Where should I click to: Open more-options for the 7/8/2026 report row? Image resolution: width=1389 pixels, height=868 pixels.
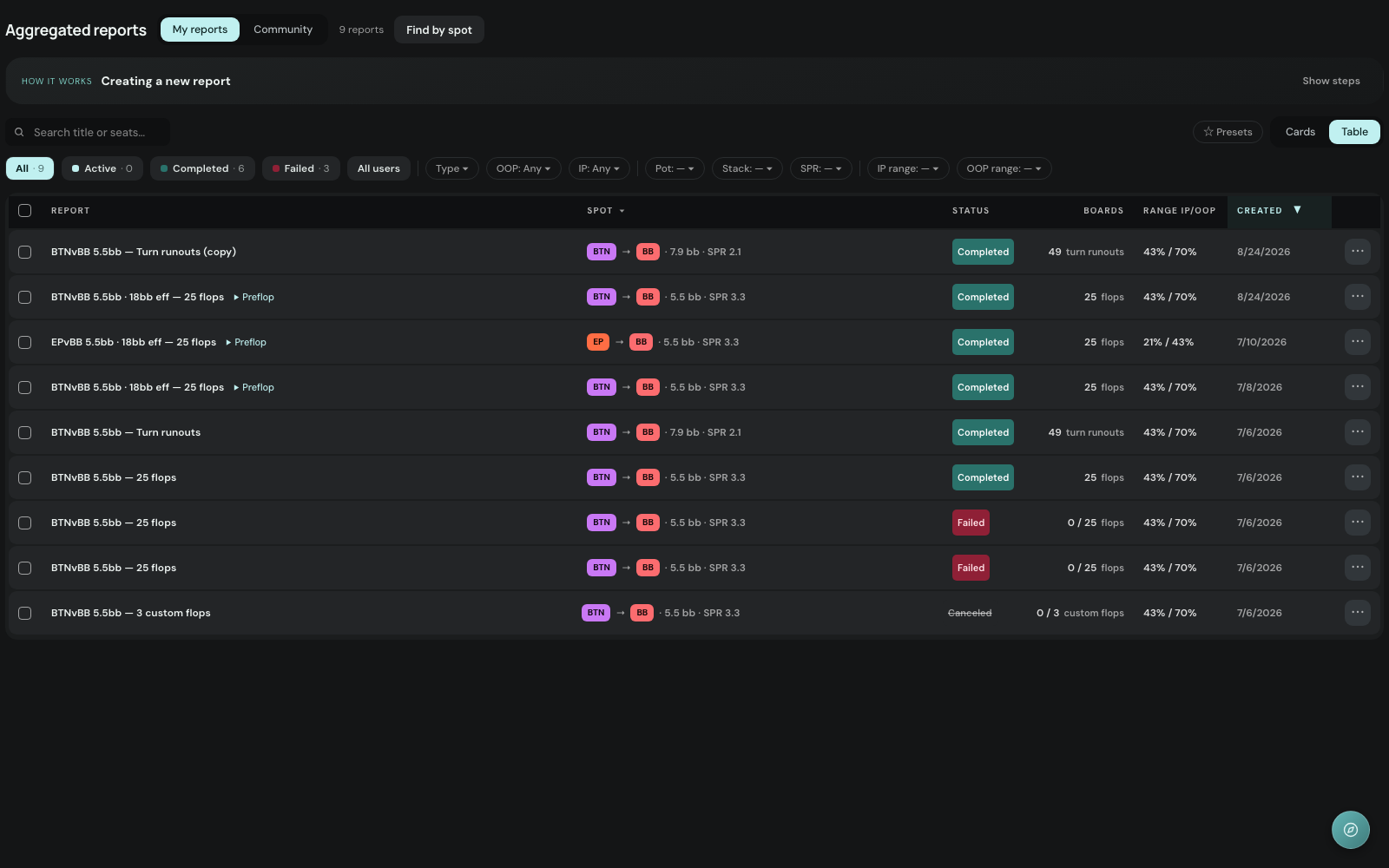[1358, 387]
